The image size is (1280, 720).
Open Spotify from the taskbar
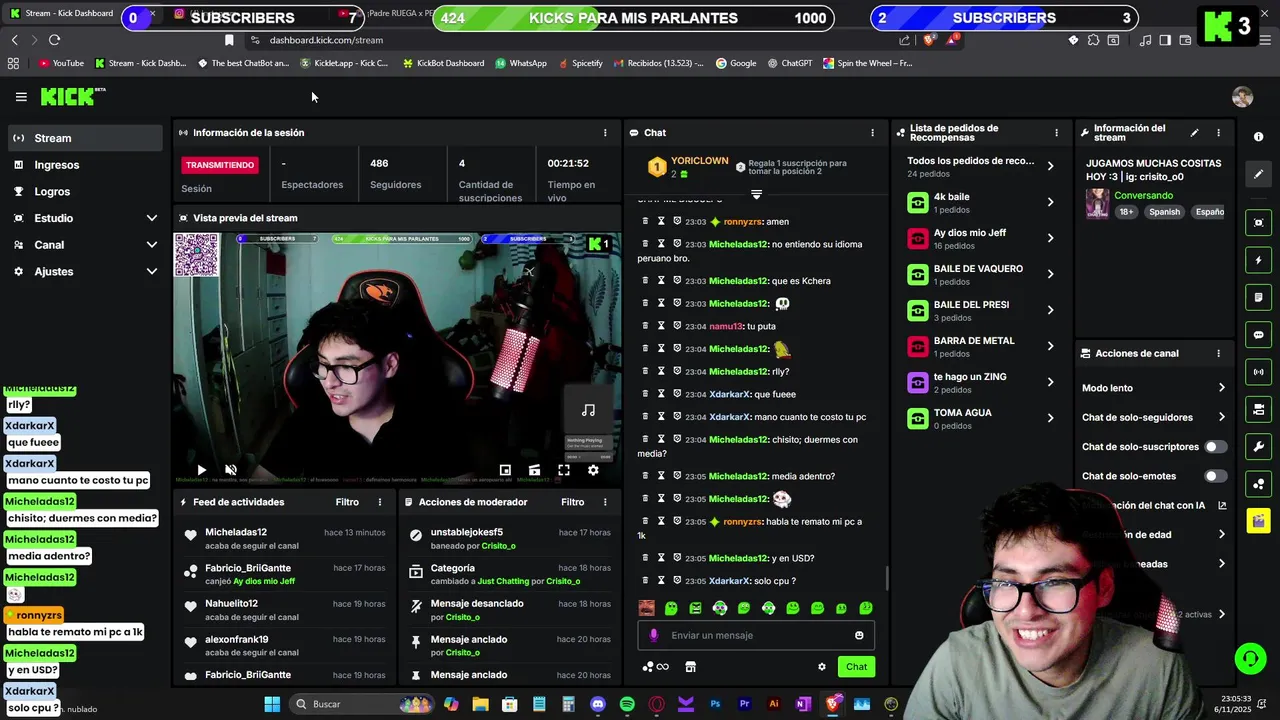[627, 704]
